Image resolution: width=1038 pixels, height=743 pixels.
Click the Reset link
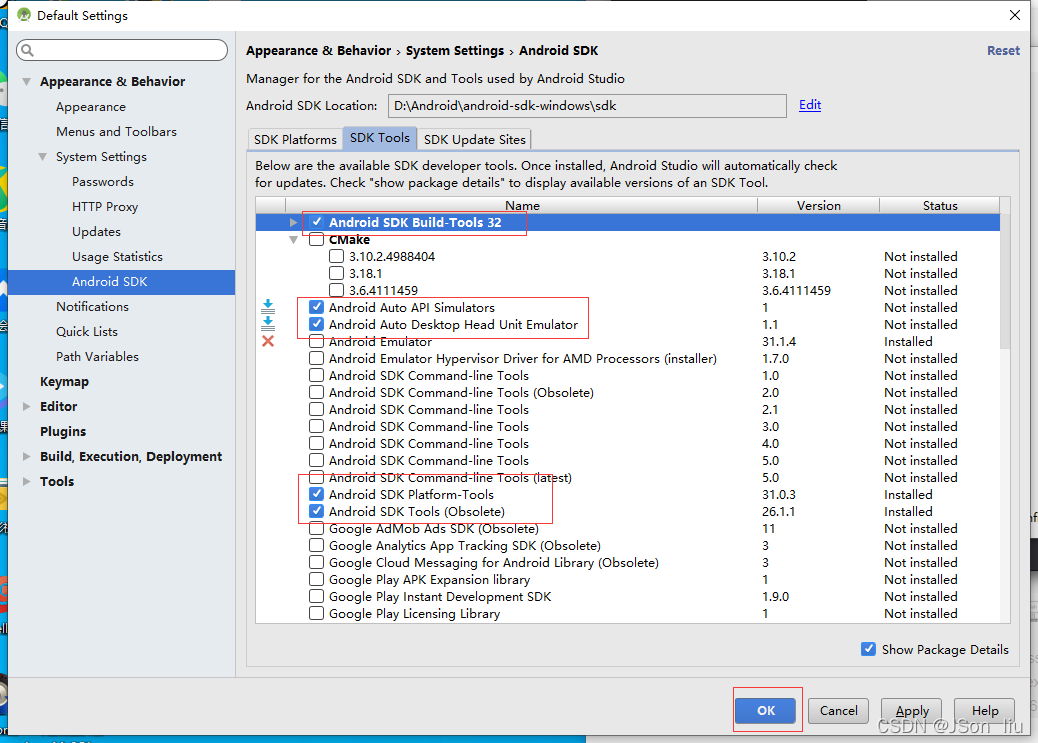point(1003,50)
